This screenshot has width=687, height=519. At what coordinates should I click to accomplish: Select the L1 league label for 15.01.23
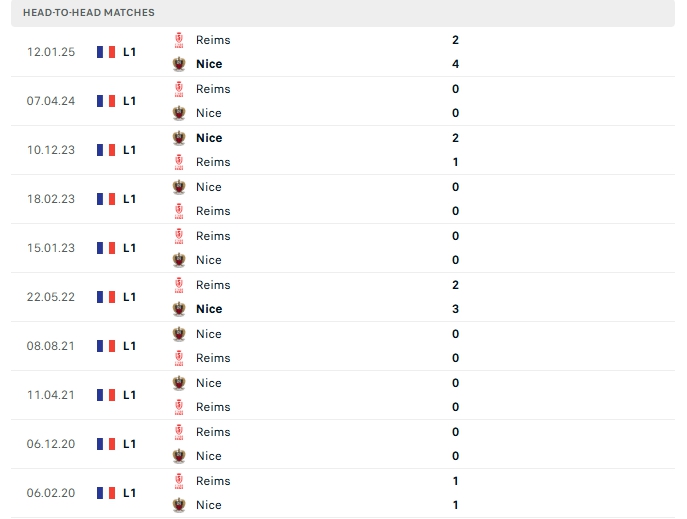click(x=129, y=248)
